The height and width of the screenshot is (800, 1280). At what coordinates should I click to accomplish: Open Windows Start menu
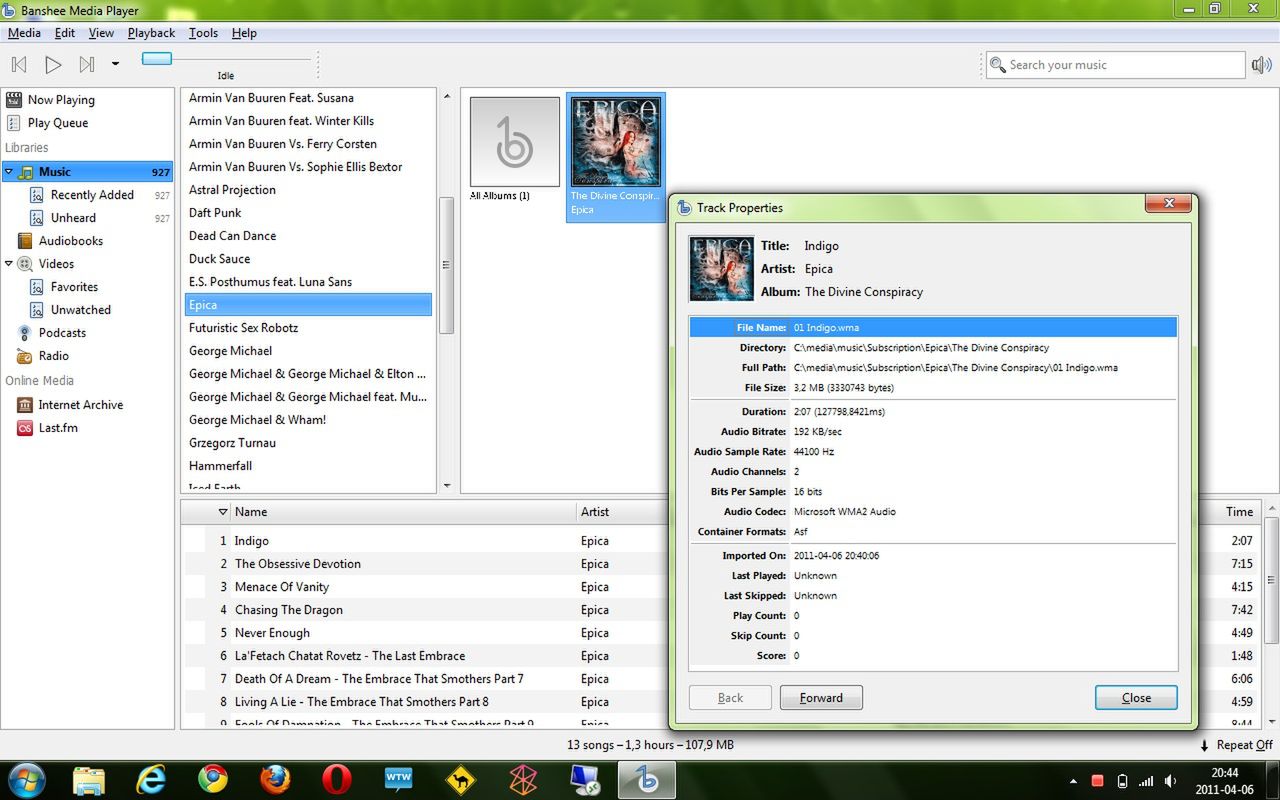tap(26, 780)
